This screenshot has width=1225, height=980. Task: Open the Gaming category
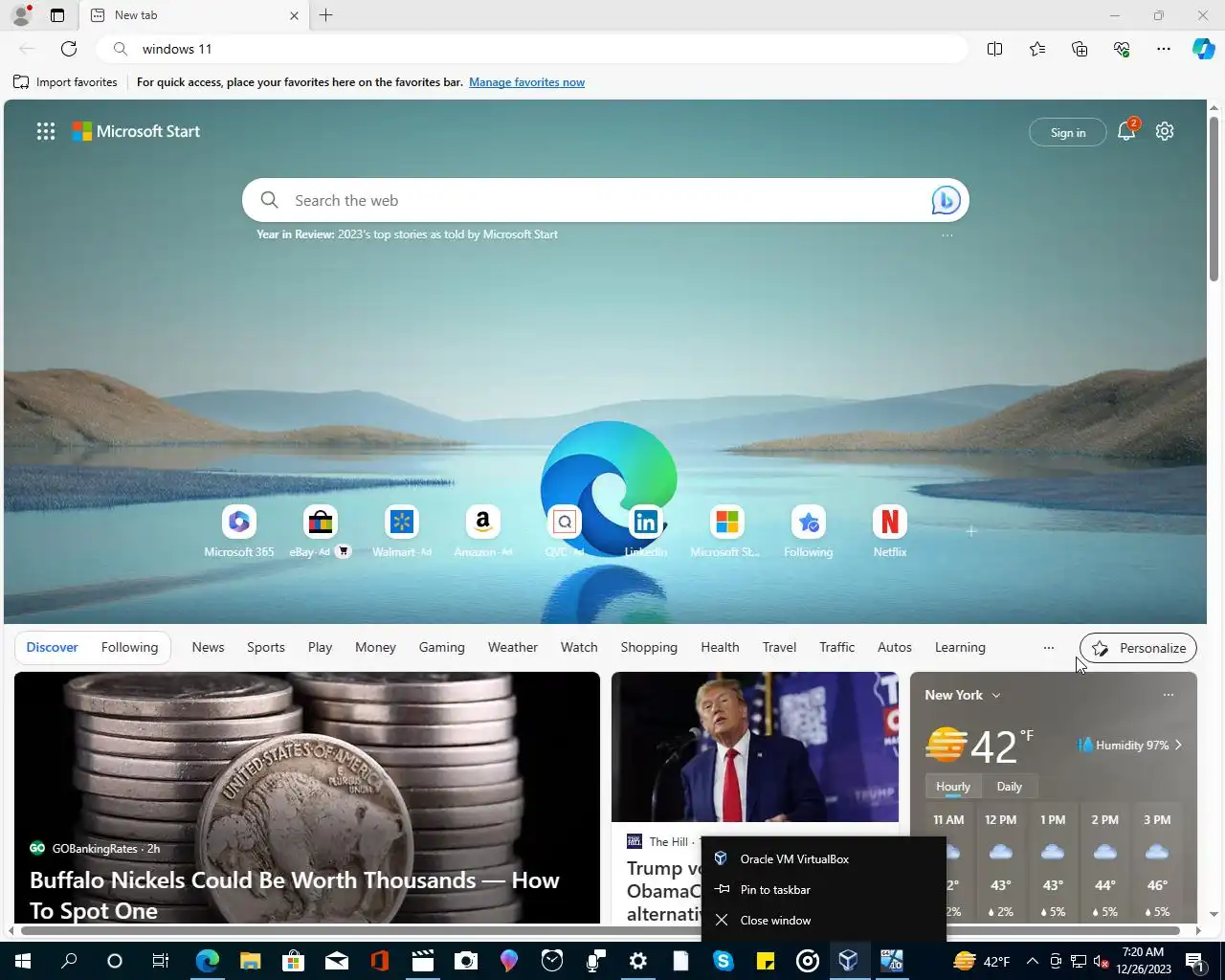441,648
